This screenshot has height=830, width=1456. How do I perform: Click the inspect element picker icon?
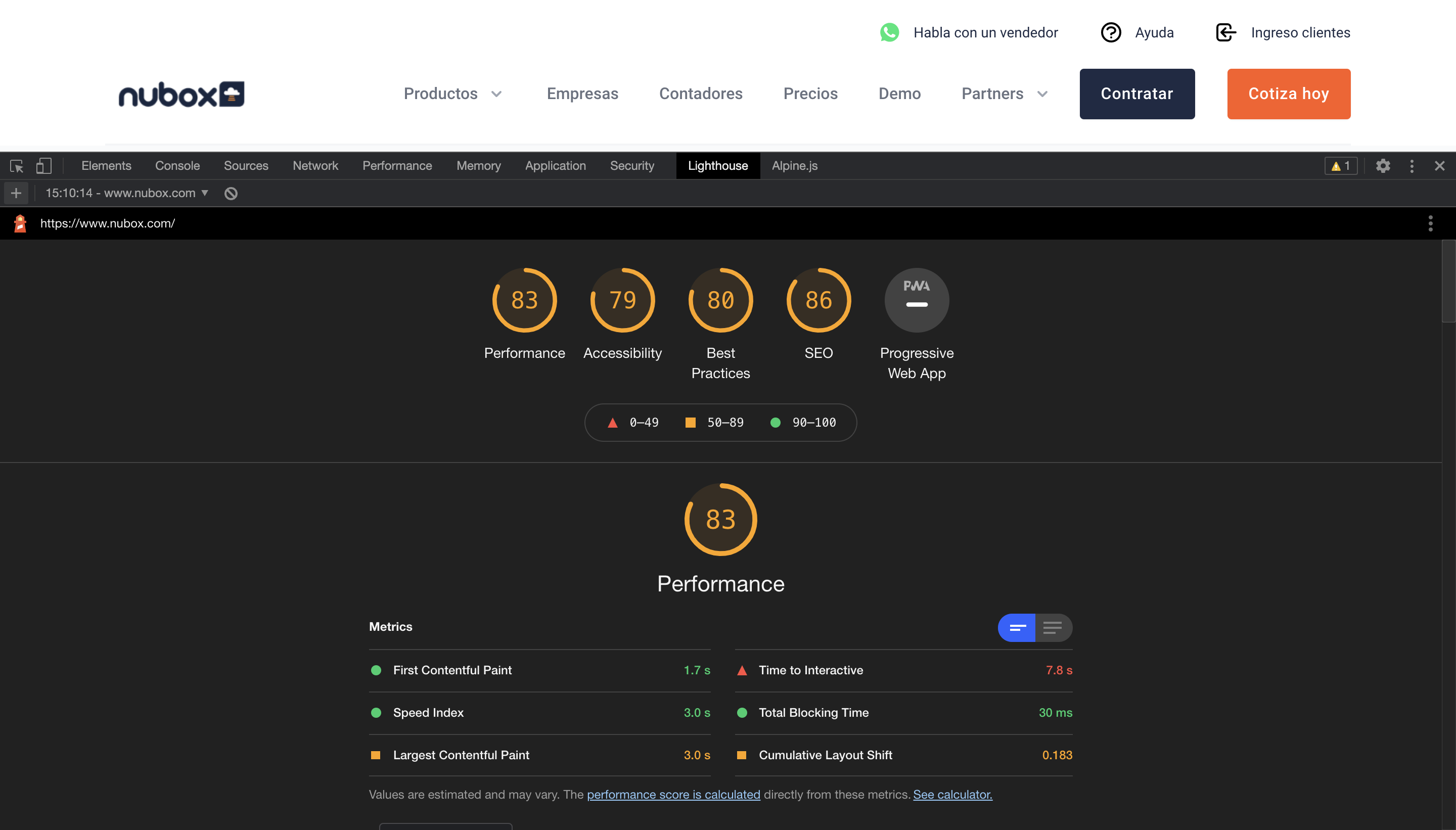(17, 166)
